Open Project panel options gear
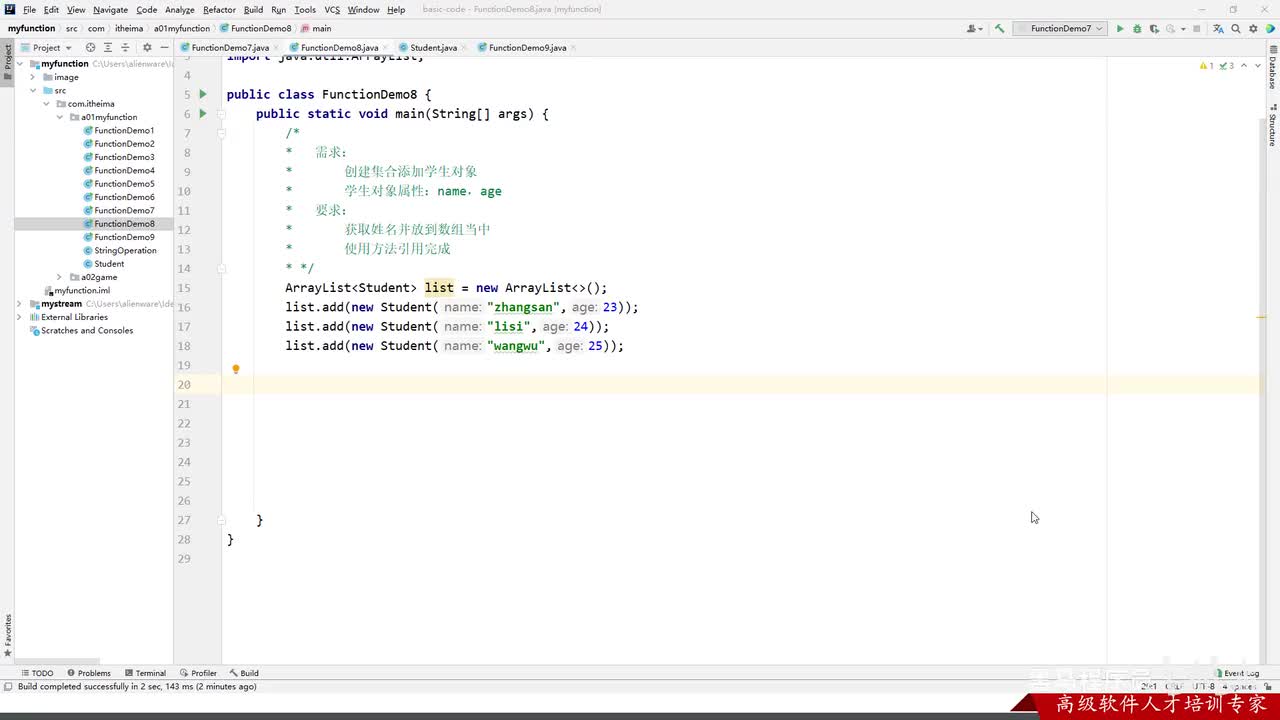This screenshot has height=720, width=1280. [147, 47]
